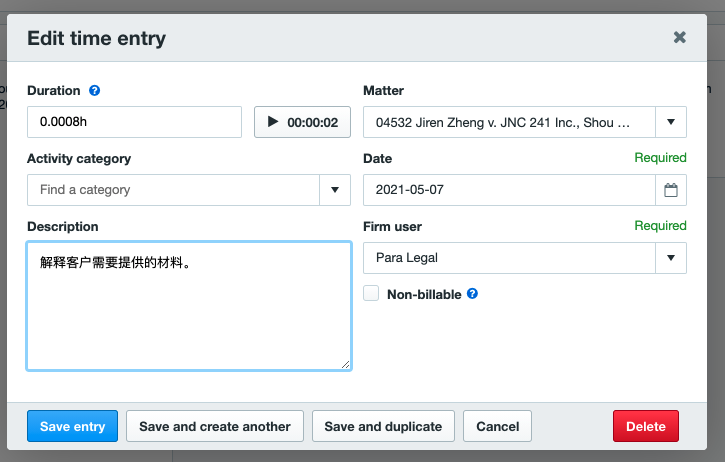Open the Duration help question mark icon
Screen dimensions: 725x462
pos(94,90)
